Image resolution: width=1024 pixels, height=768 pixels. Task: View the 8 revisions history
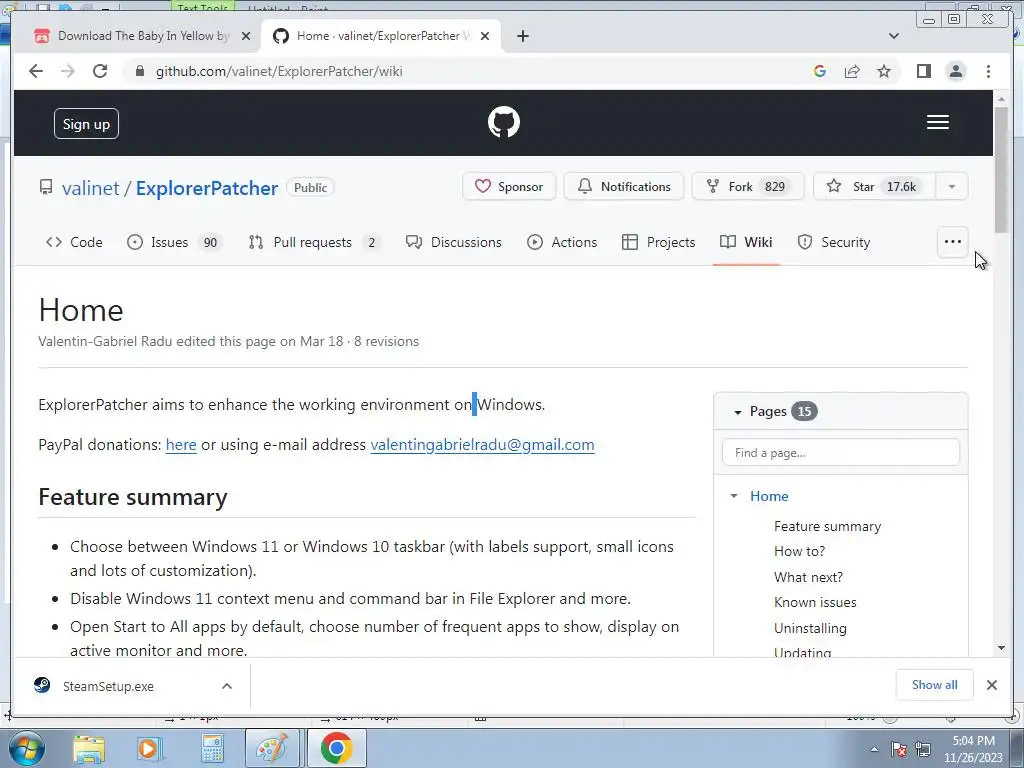coord(387,342)
